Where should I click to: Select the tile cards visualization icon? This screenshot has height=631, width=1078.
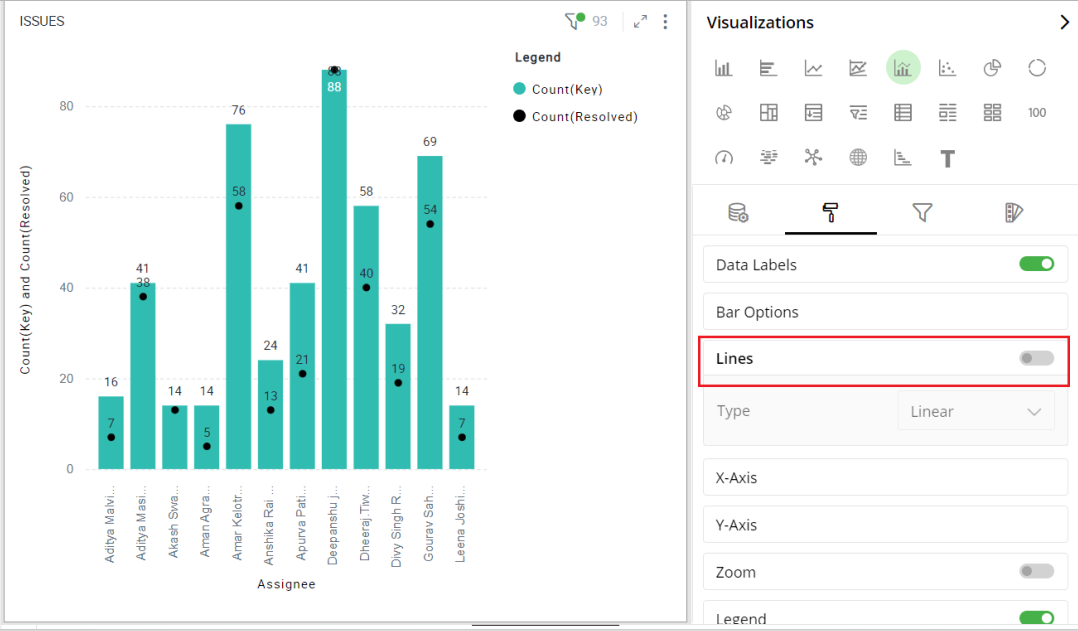pyautogui.click(x=992, y=113)
